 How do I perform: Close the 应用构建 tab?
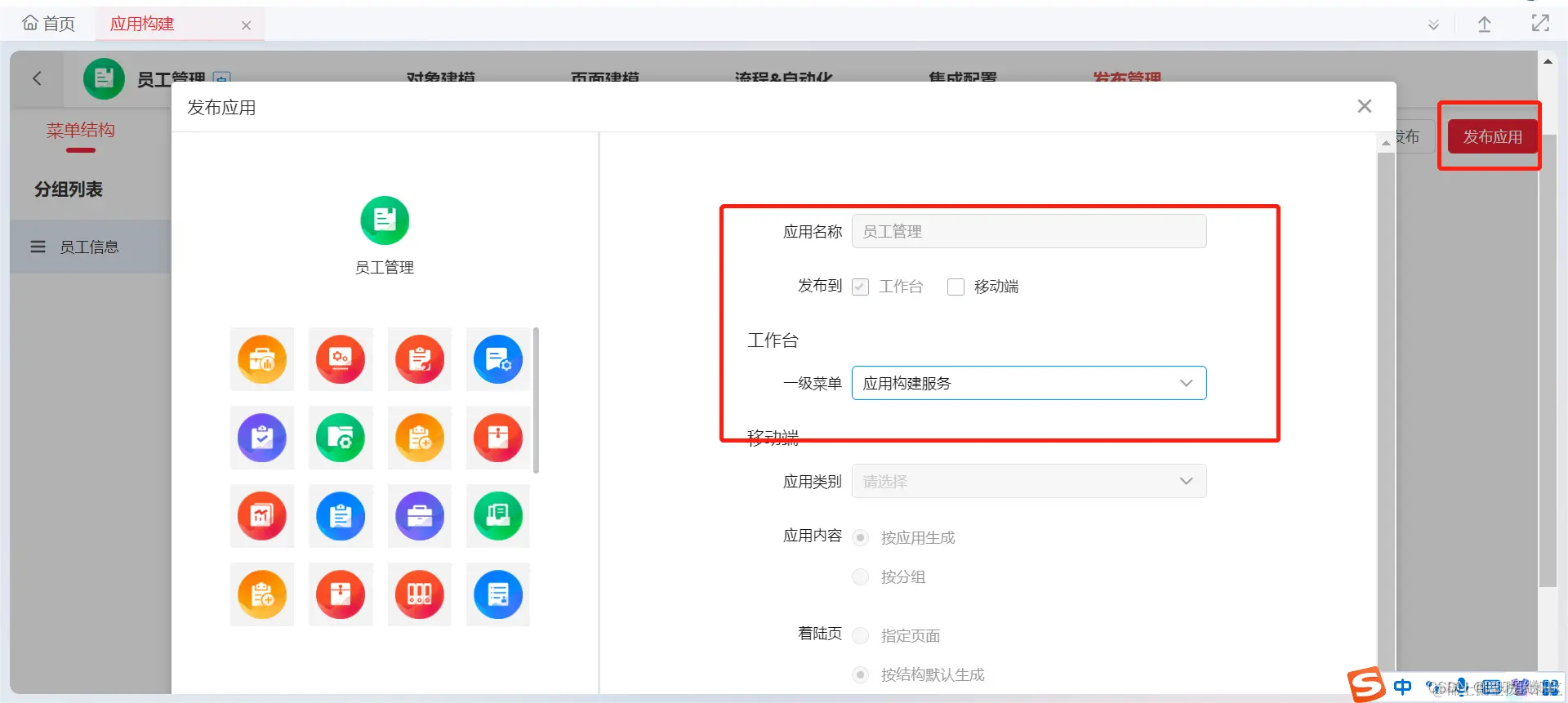coord(246,25)
